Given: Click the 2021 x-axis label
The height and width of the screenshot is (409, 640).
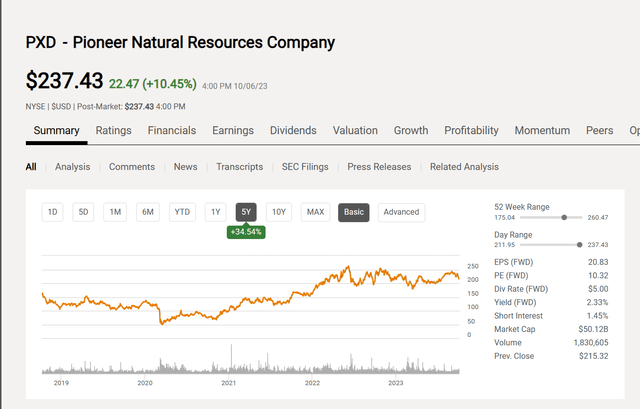Looking at the screenshot, I should [229, 383].
